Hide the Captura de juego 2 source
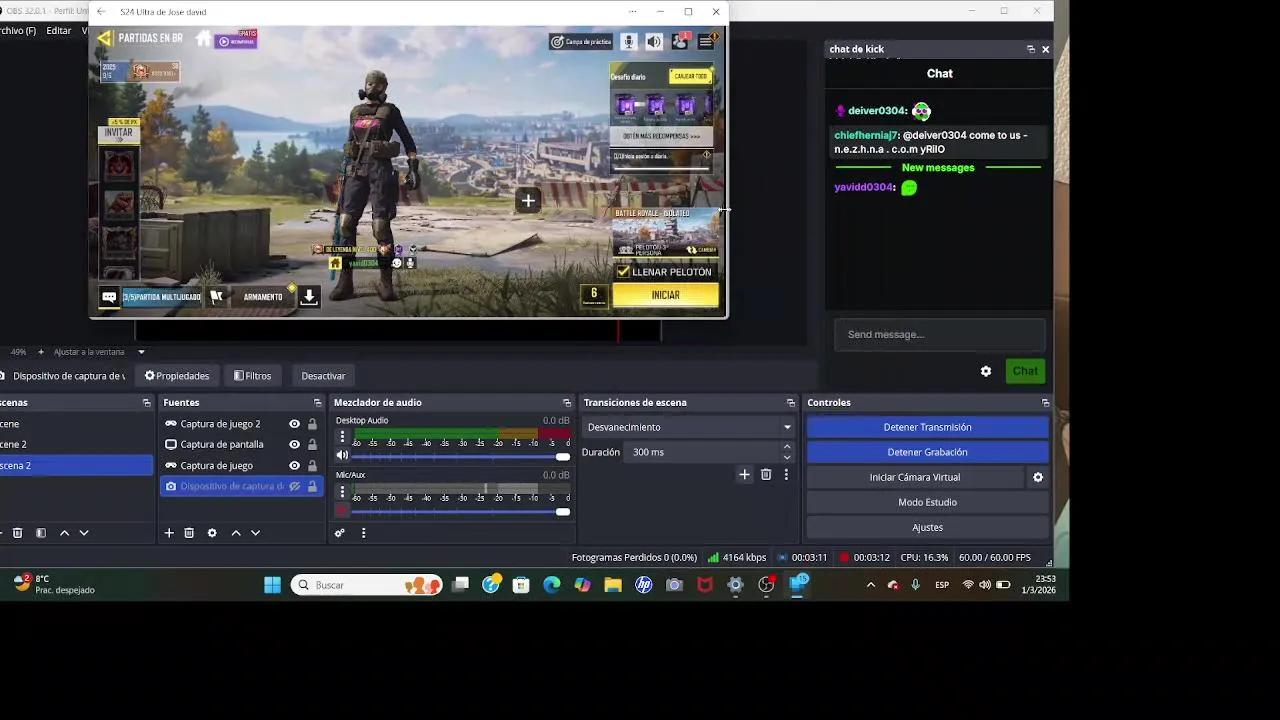This screenshot has width=1280, height=720. pos(294,424)
